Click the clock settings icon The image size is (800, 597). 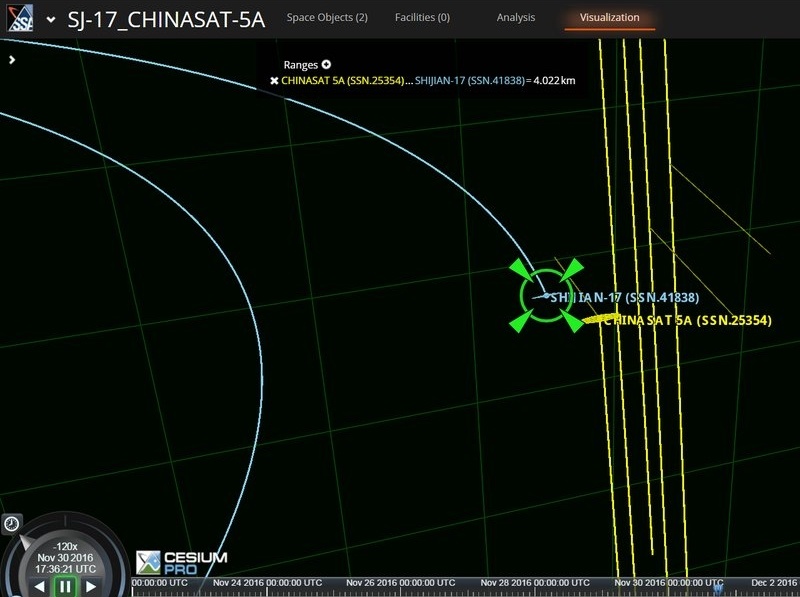click(12, 524)
